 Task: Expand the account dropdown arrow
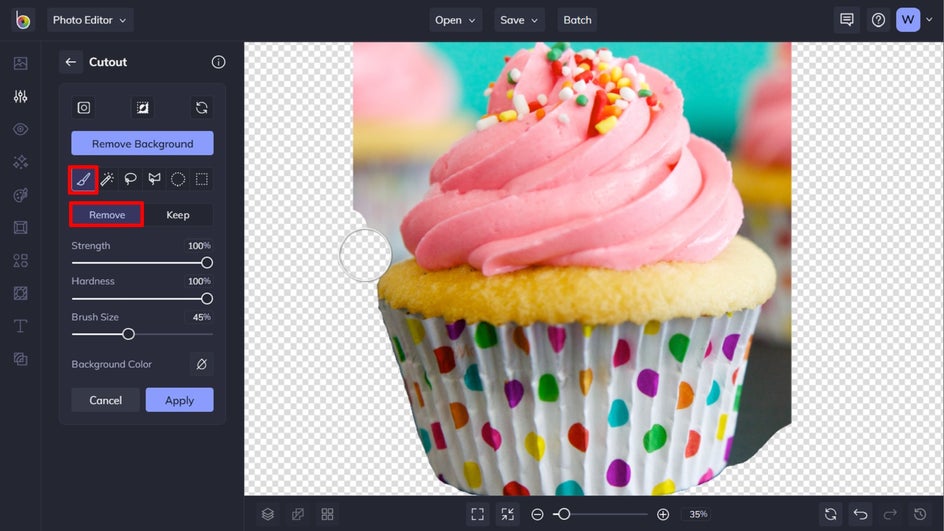pyautogui.click(x=930, y=20)
